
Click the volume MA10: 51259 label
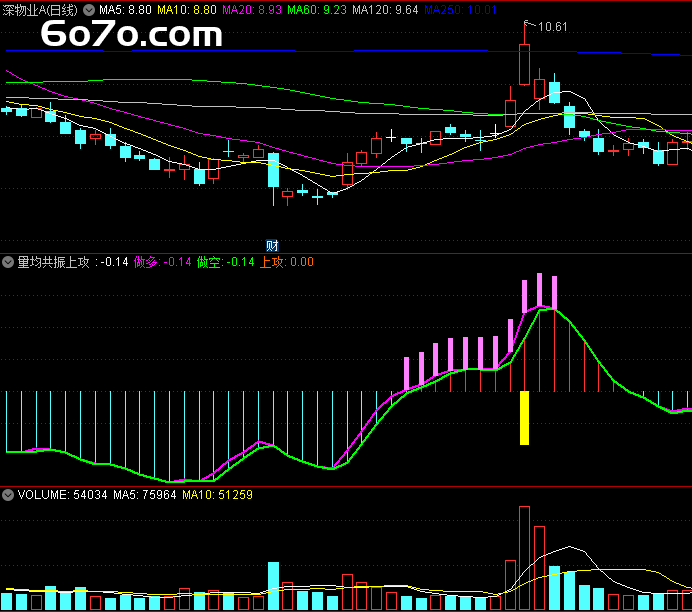[x=218, y=495]
